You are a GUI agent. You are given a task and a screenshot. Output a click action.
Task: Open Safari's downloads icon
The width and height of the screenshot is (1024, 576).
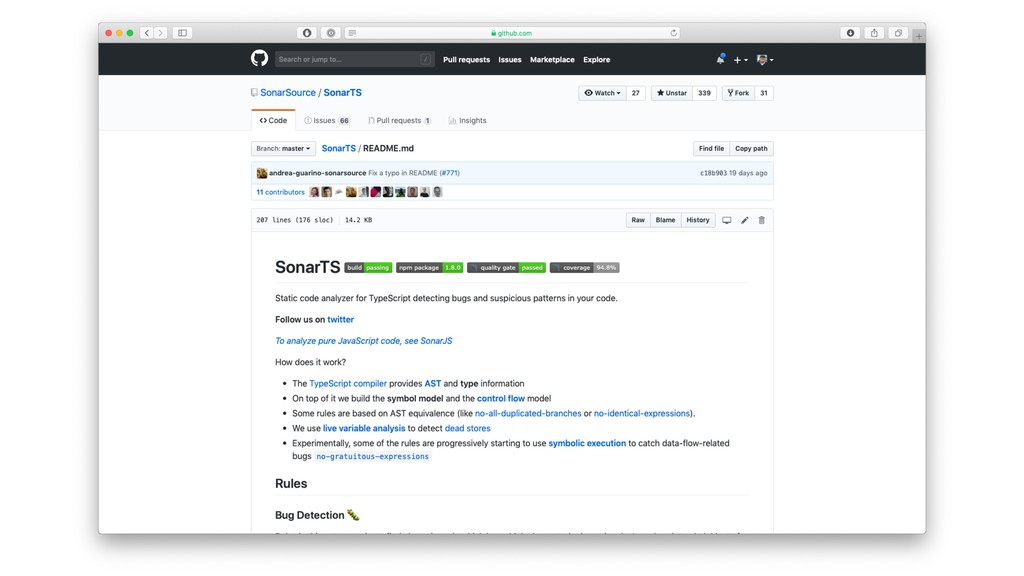pos(850,33)
